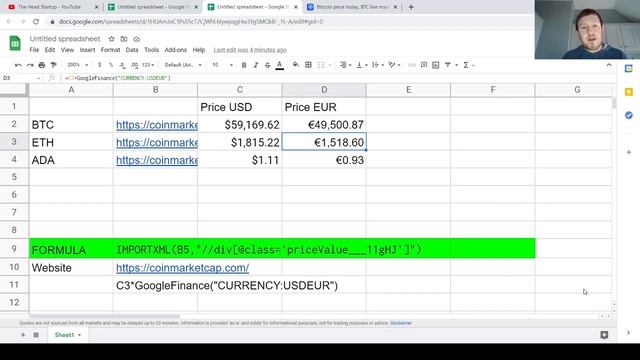
Task: Star the Untitled spreadsheet
Action: pyautogui.click(x=111, y=39)
